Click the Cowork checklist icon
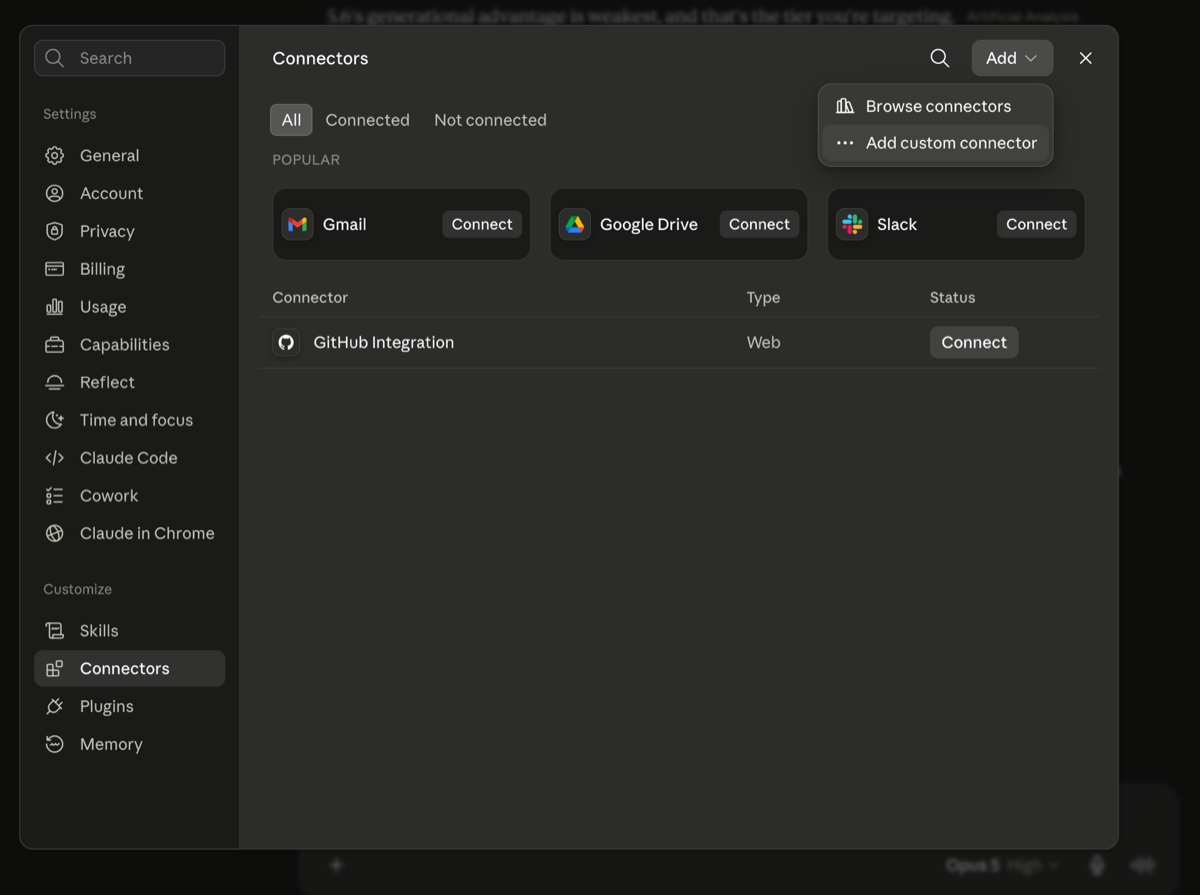The image size is (1200, 895). [x=55, y=496]
